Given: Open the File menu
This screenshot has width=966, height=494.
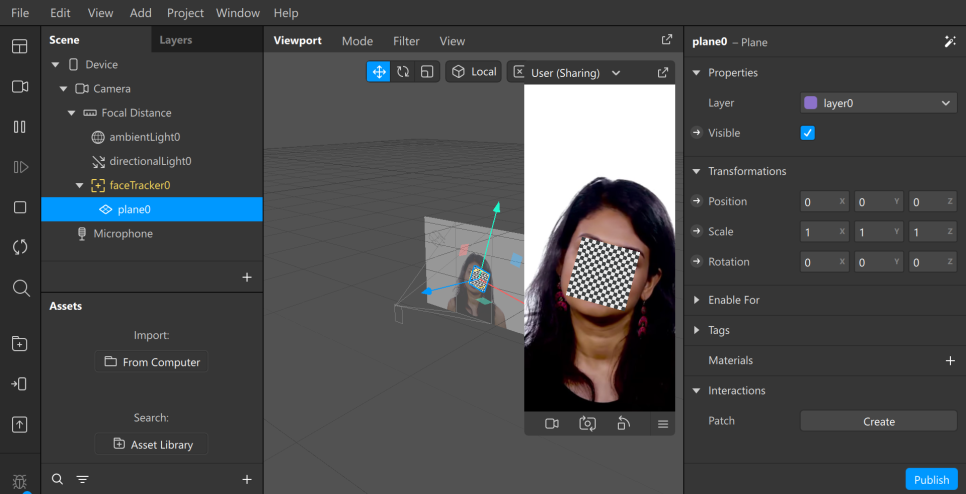Looking at the screenshot, I should [x=20, y=12].
